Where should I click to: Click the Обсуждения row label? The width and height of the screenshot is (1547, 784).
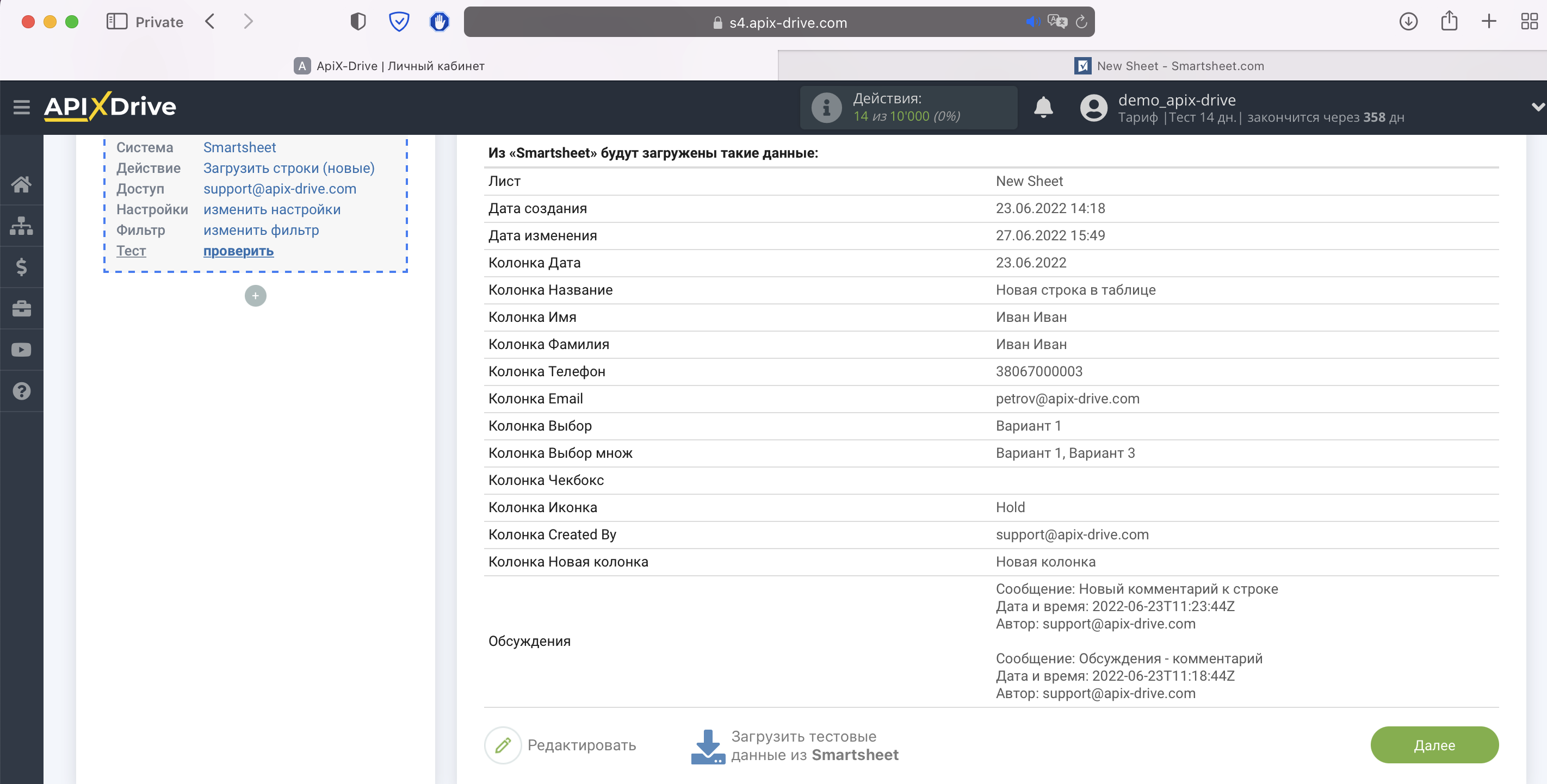tap(529, 641)
